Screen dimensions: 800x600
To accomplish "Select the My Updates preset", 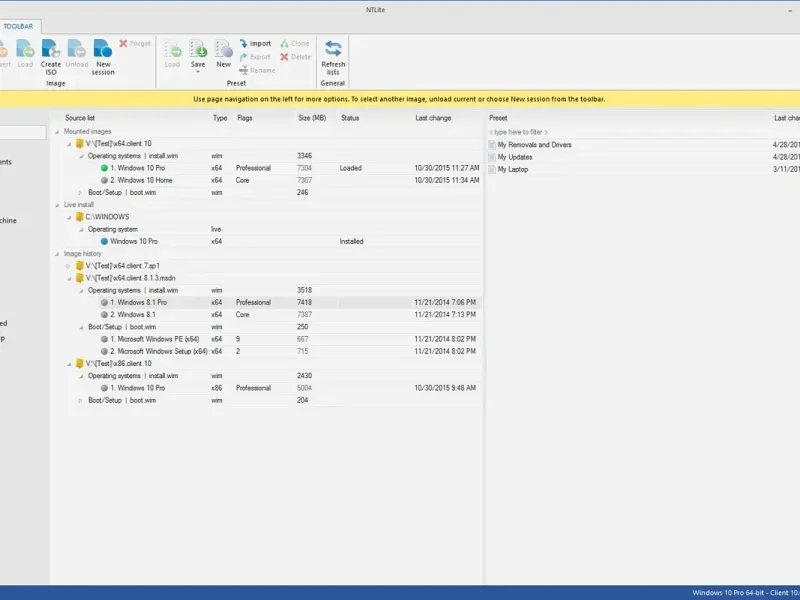I will [515, 157].
